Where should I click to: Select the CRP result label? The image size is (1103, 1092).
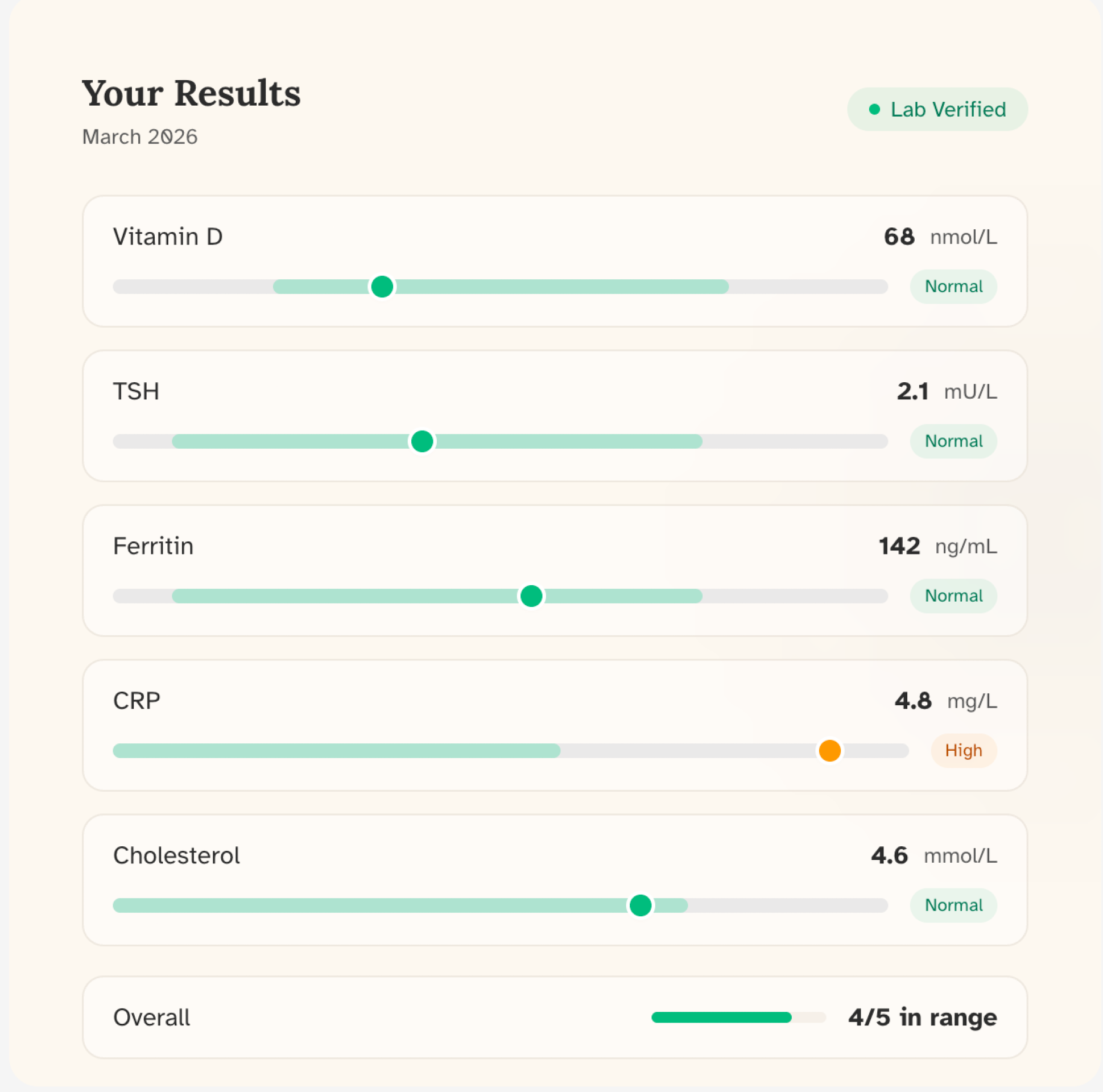point(137,701)
